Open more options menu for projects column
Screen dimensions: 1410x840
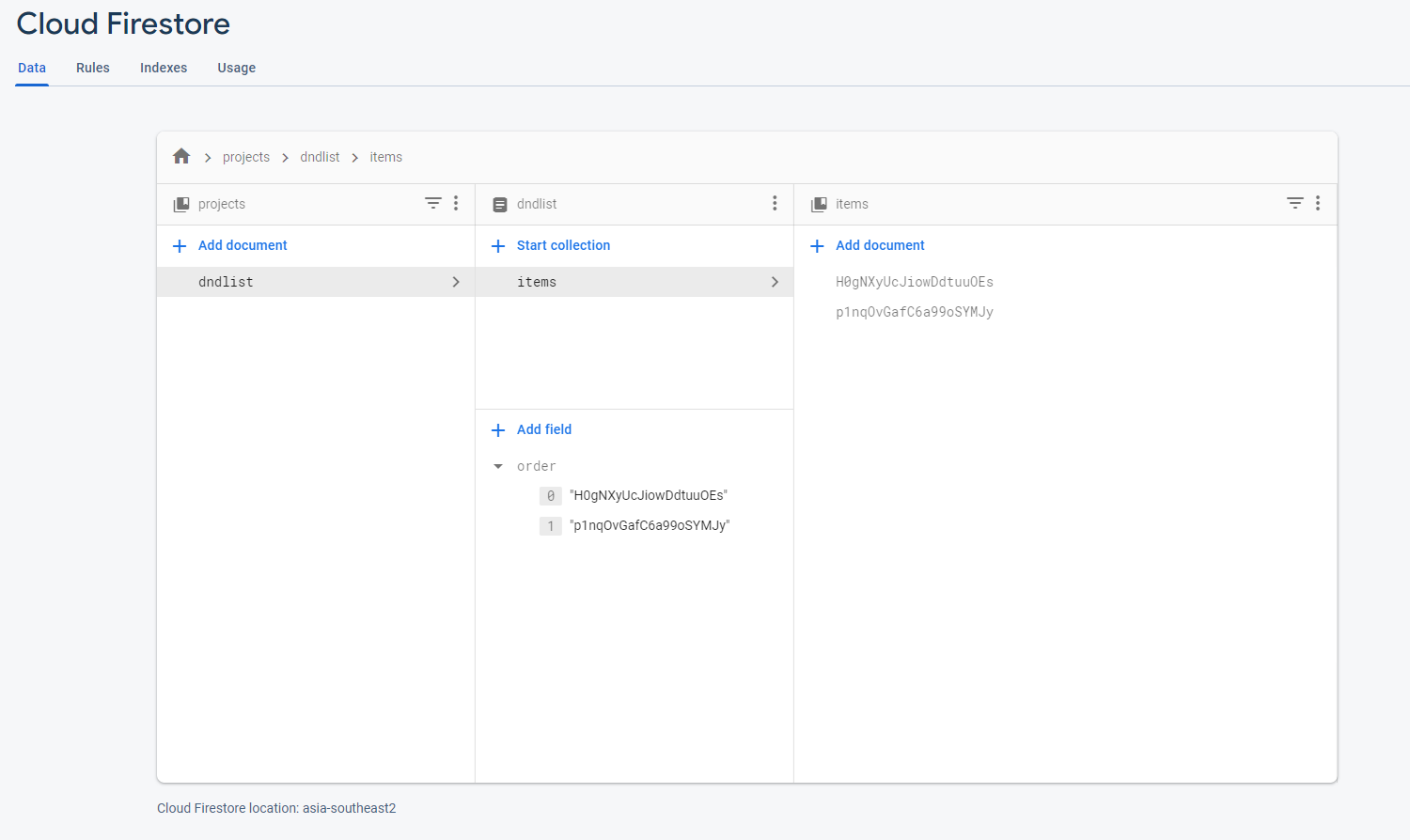click(456, 203)
